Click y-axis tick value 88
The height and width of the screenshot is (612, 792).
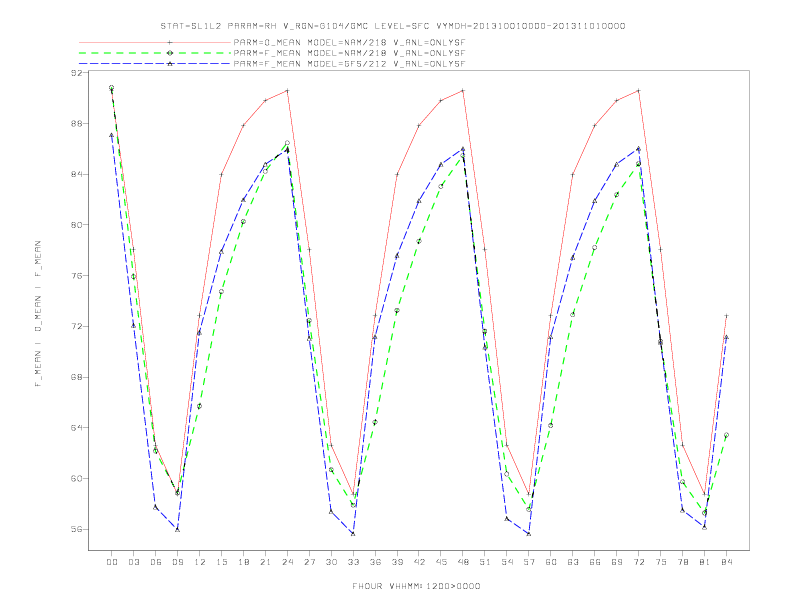click(x=76, y=124)
